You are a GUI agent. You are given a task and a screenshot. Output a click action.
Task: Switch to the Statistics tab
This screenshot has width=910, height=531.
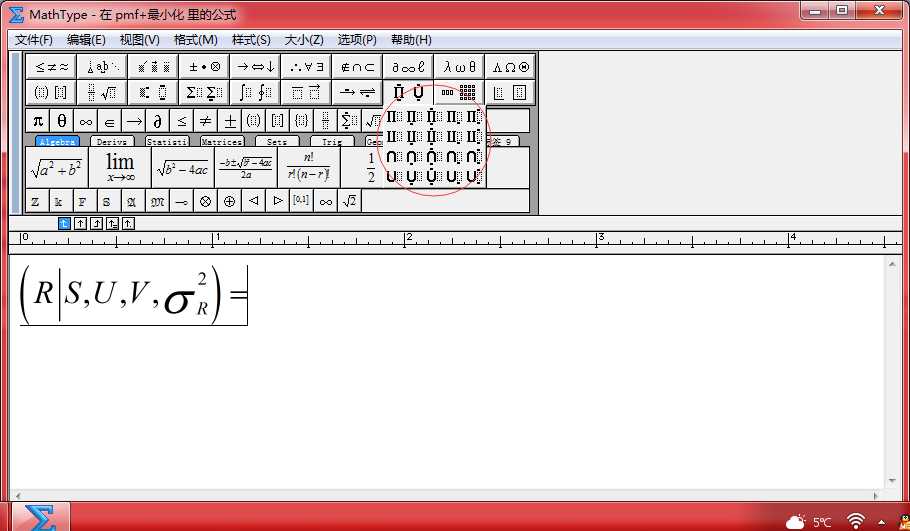pos(167,141)
